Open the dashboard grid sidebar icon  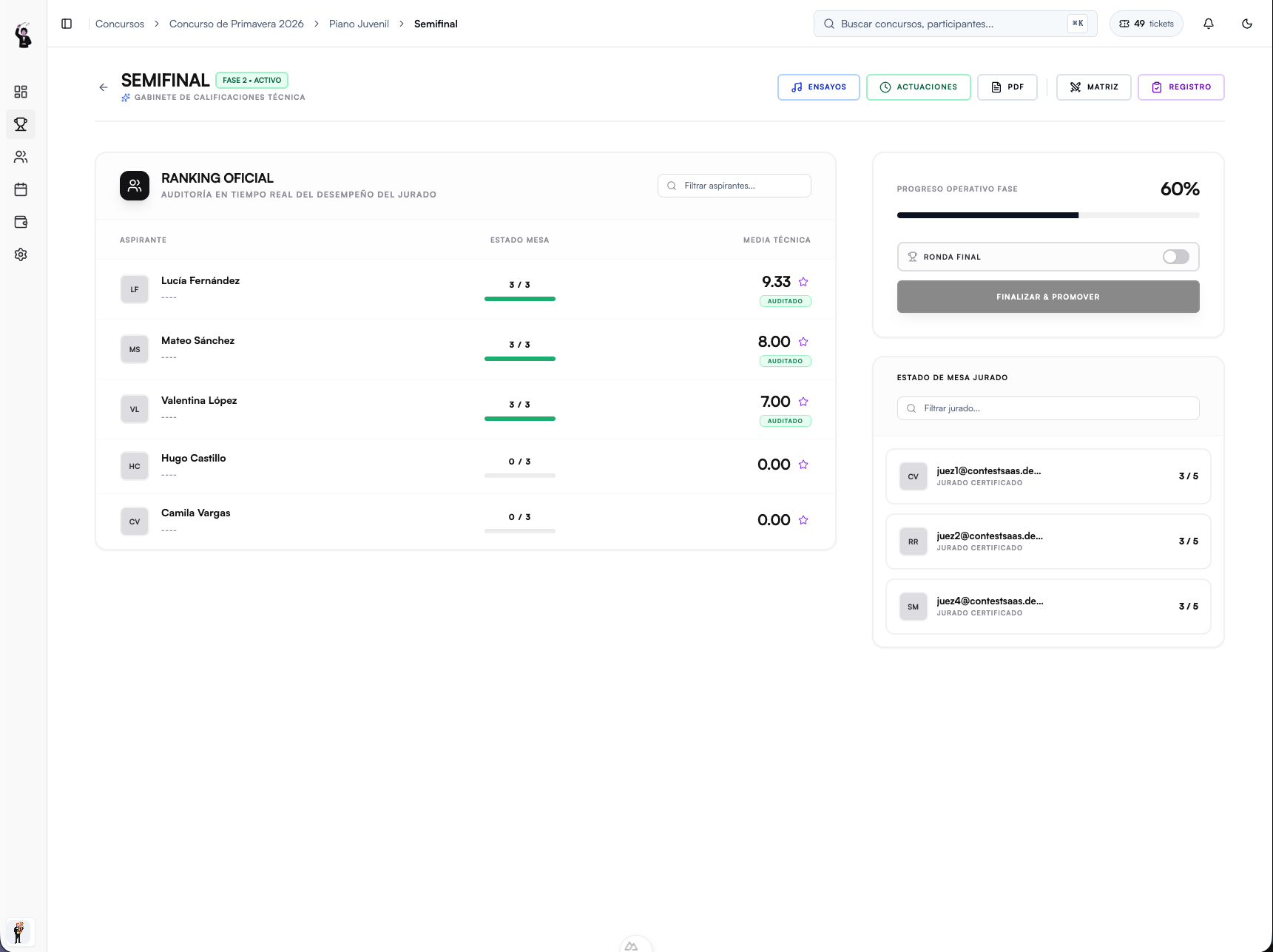click(x=21, y=92)
